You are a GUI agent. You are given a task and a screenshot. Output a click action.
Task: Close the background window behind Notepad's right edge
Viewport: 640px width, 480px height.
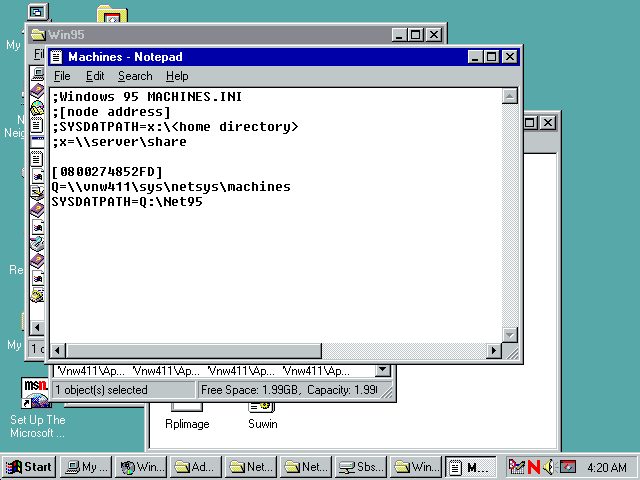[548, 123]
